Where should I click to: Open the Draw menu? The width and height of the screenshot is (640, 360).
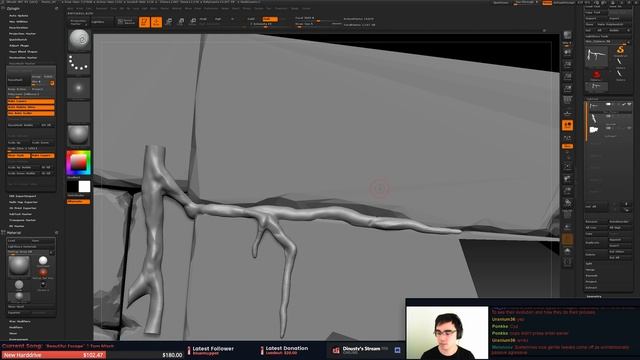coord(113,8)
